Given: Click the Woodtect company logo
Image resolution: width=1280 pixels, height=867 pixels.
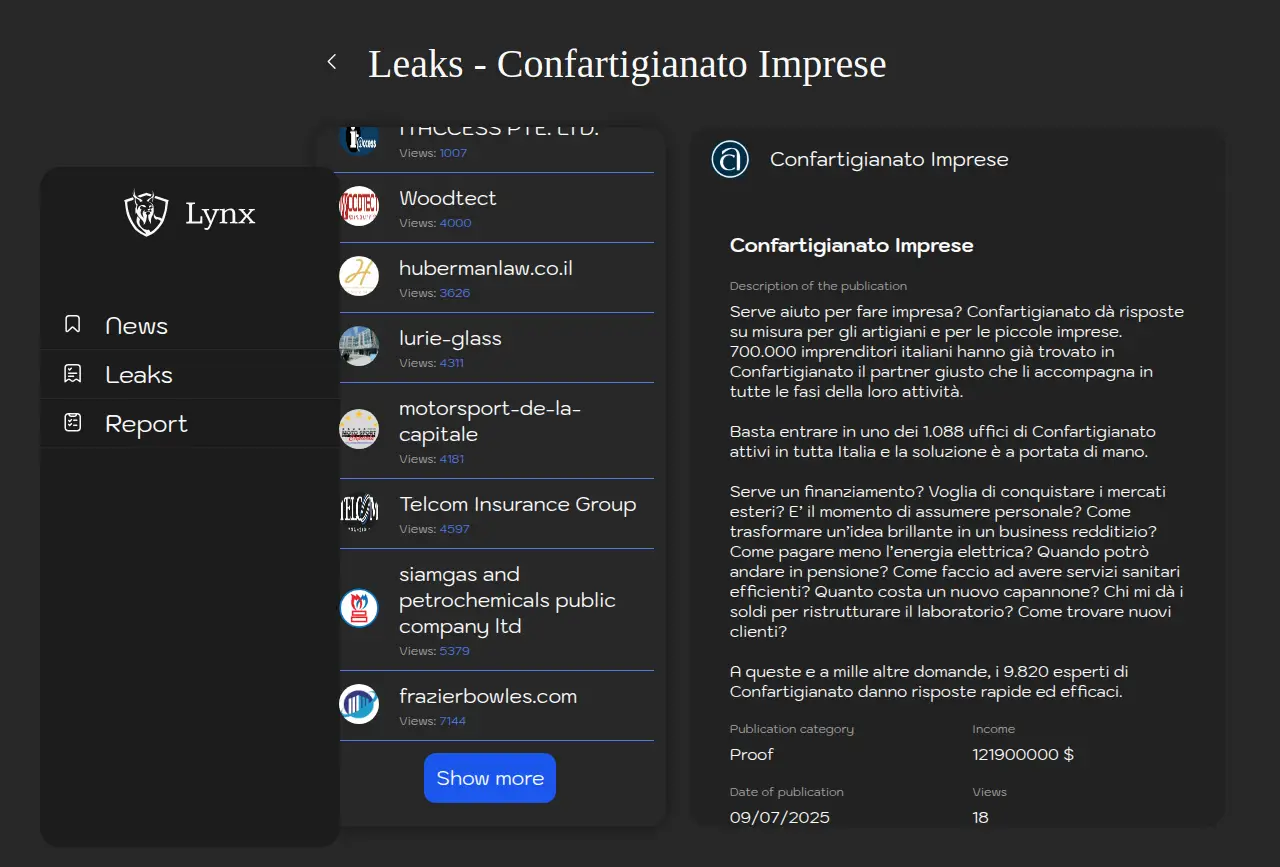Looking at the screenshot, I should pos(359,206).
